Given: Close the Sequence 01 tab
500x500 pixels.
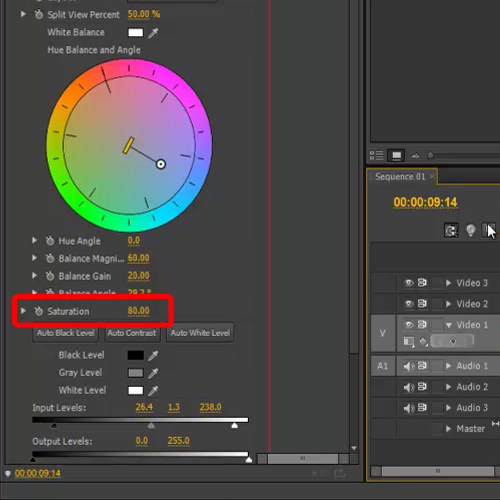Looking at the screenshot, I should 432,176.
